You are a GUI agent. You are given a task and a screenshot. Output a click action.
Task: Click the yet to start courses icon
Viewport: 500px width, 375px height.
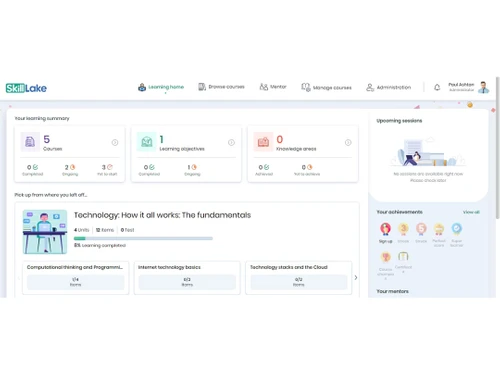[x=110, y=167]
